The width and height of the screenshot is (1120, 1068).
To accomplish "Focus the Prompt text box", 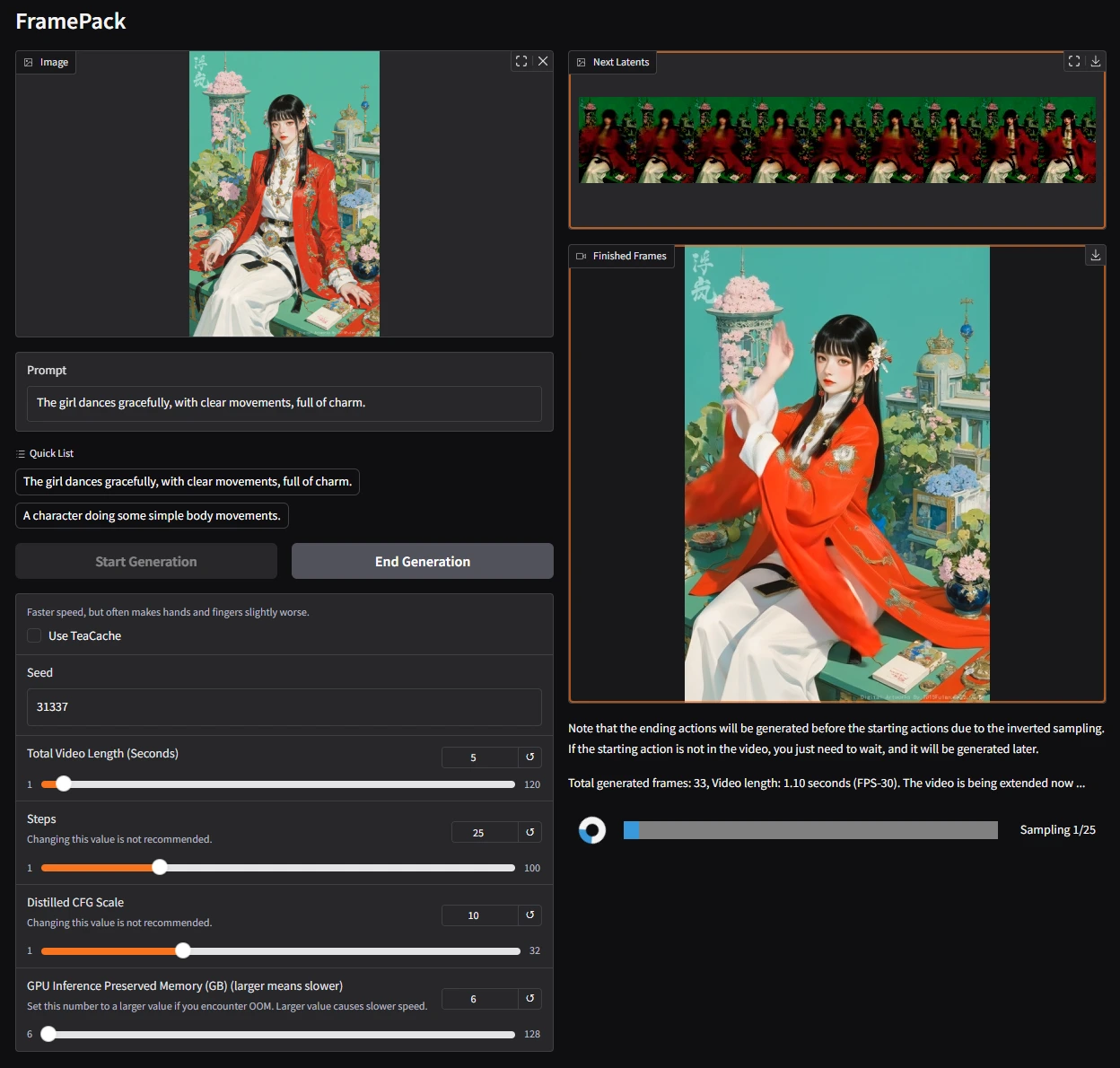I will (284, 404).
